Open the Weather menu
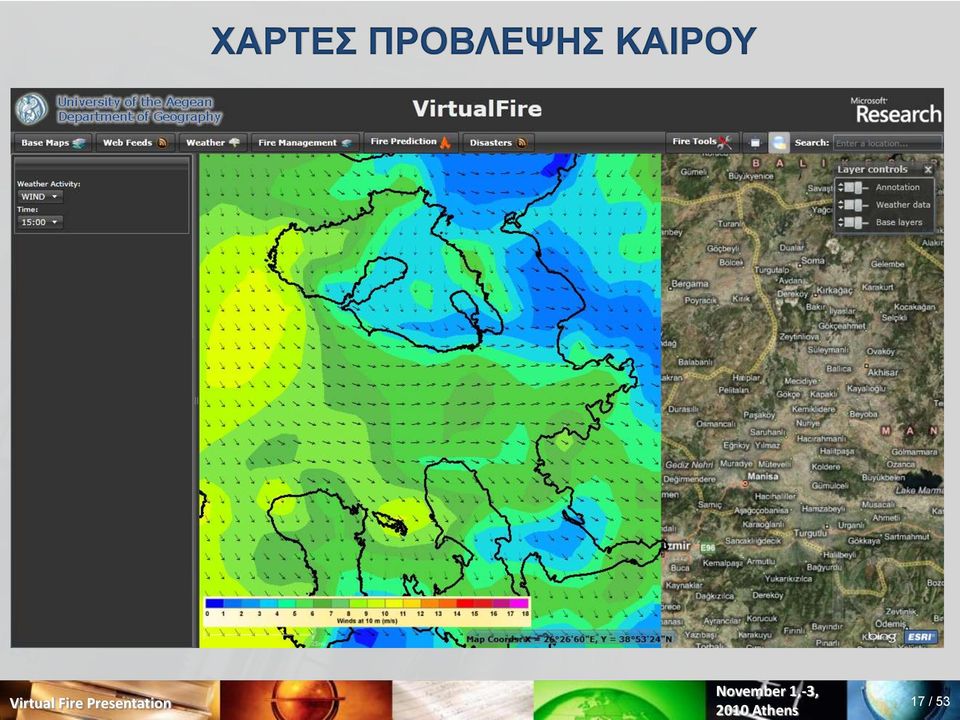 [x=212, y=143]
